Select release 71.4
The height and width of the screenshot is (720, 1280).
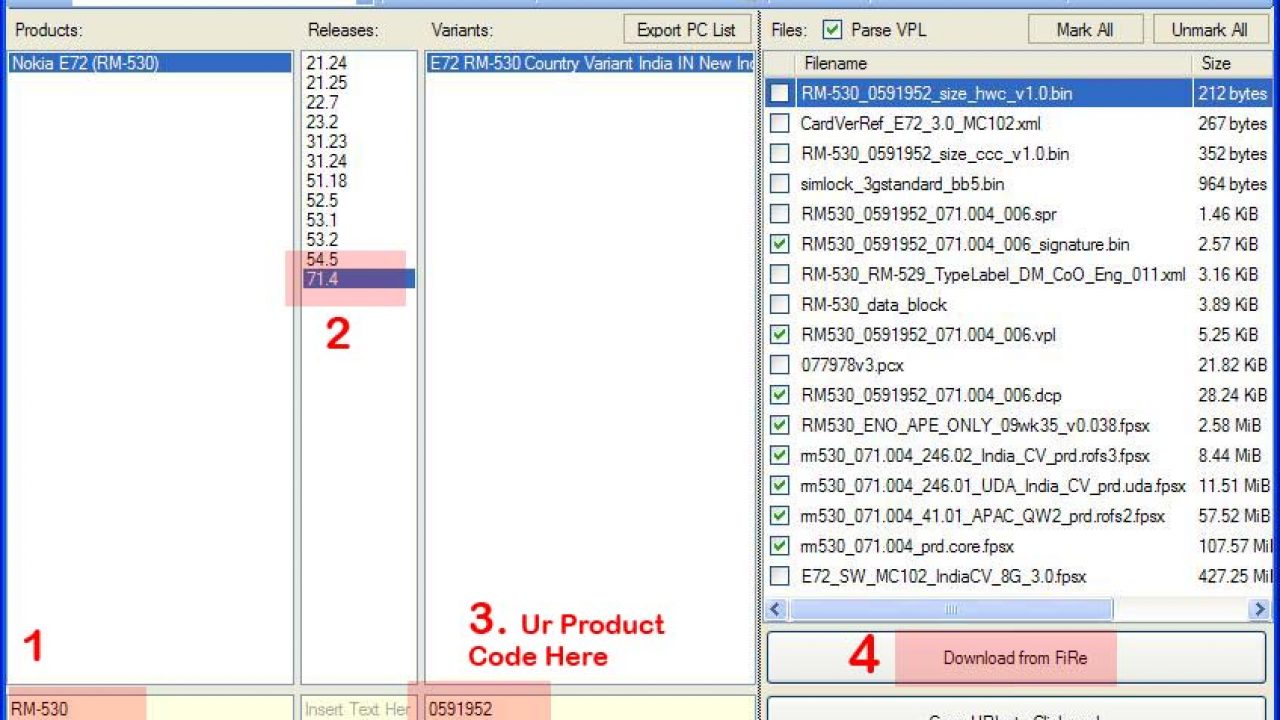[x=359, y=279]
